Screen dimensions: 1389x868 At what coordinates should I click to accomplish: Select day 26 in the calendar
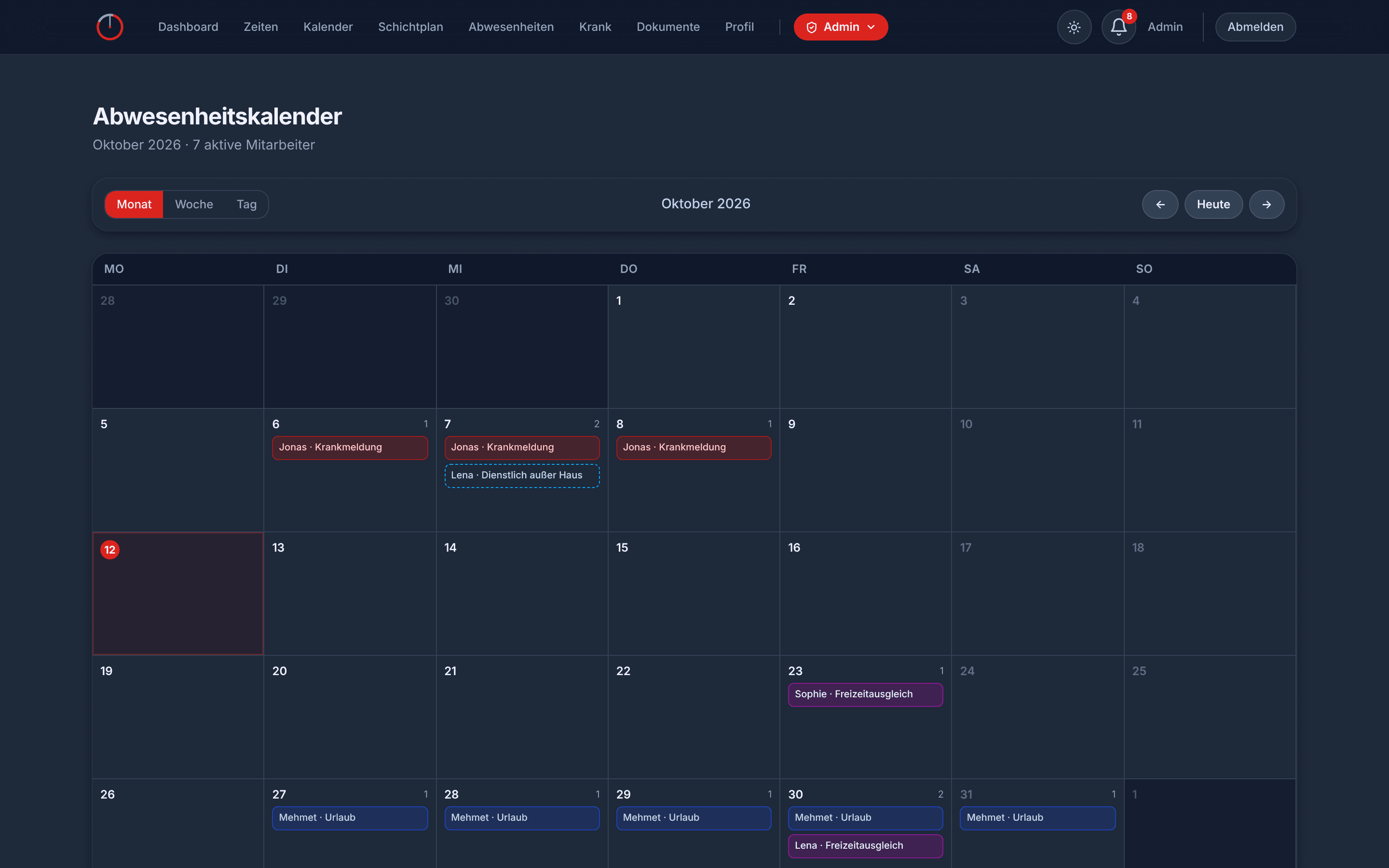pos(178,823)
